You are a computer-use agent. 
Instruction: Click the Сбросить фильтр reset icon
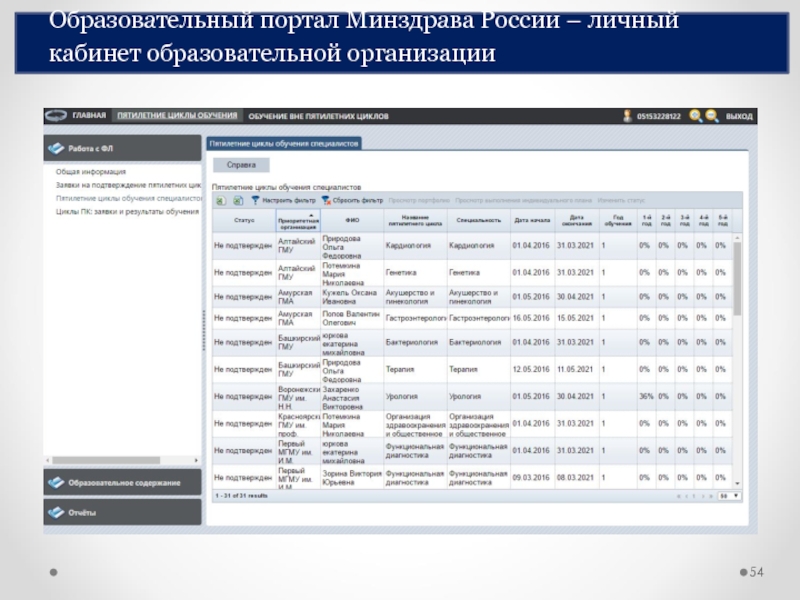click(x=325, y=200)
